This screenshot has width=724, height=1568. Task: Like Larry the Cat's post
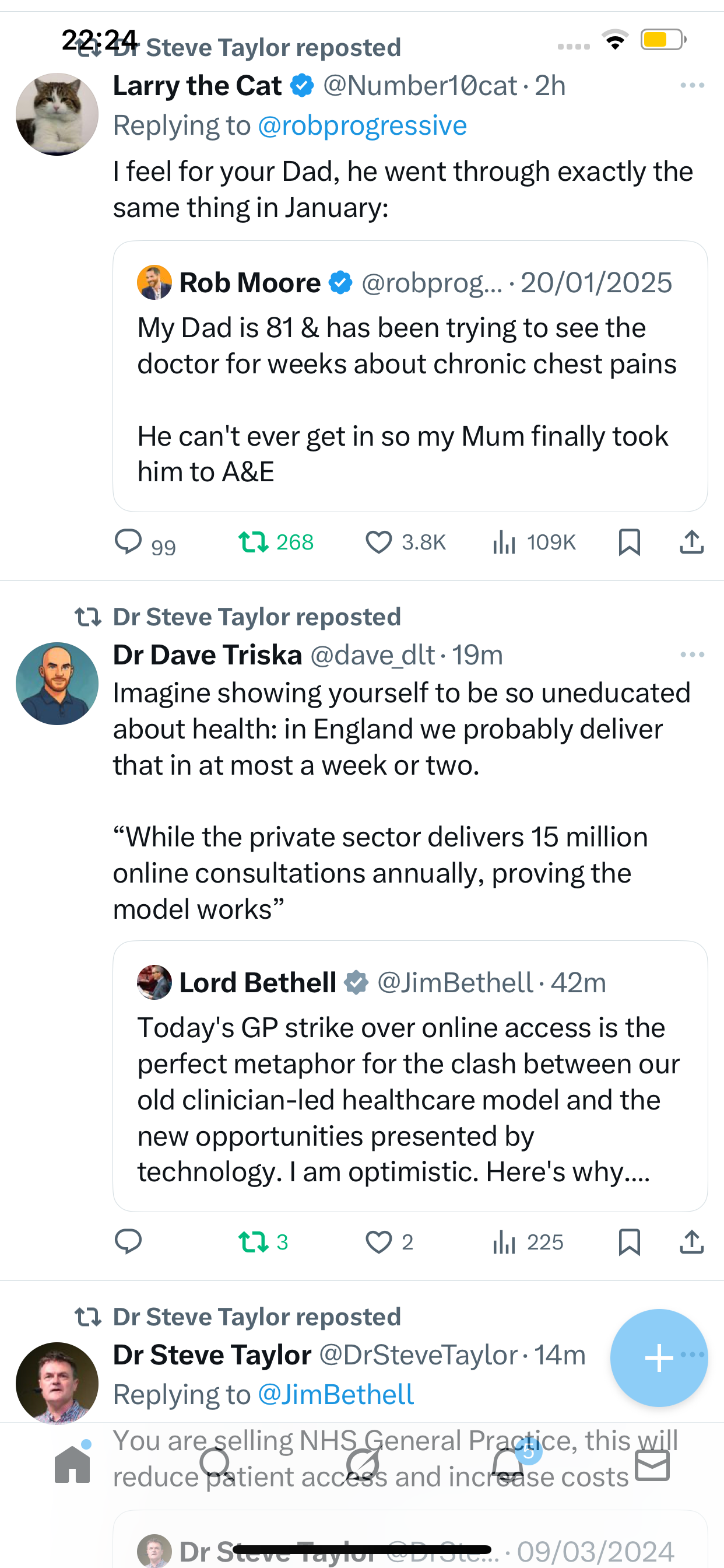(x=378, y=542)
